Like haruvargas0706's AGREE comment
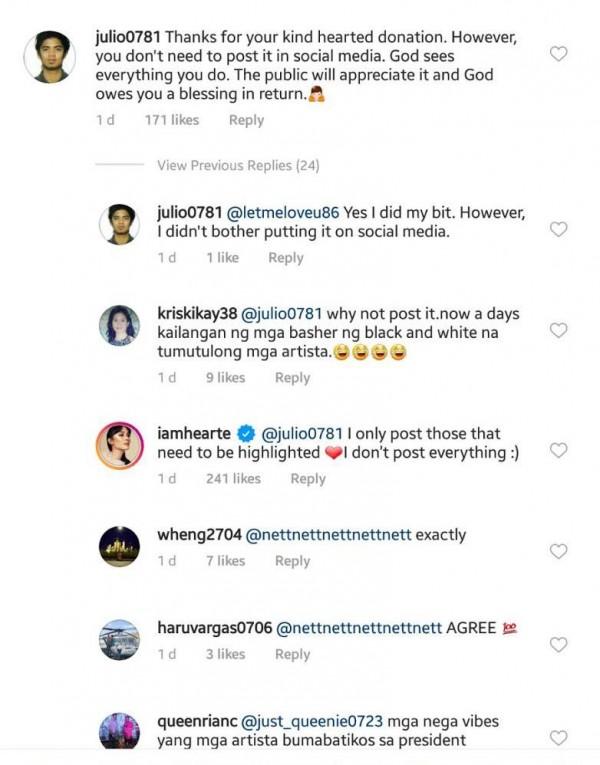The height and width of the screenshot is (765, 600). pos(559,644)
